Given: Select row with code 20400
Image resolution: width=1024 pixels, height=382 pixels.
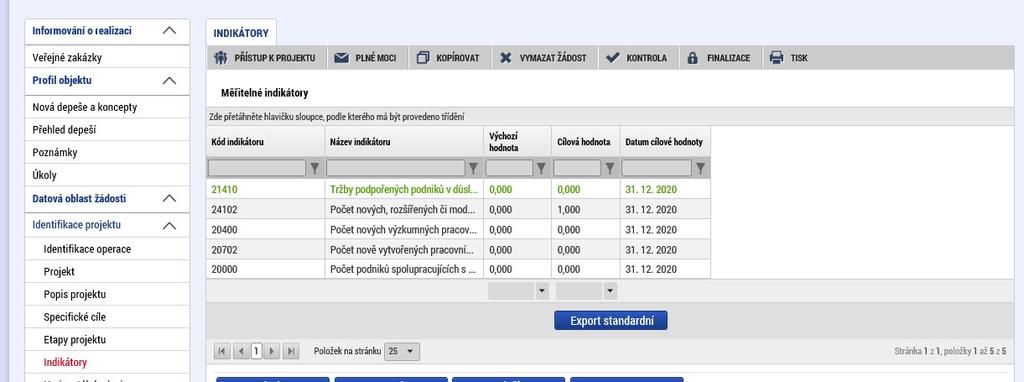Looking at the screenshot, I should (x=458, y=230).
